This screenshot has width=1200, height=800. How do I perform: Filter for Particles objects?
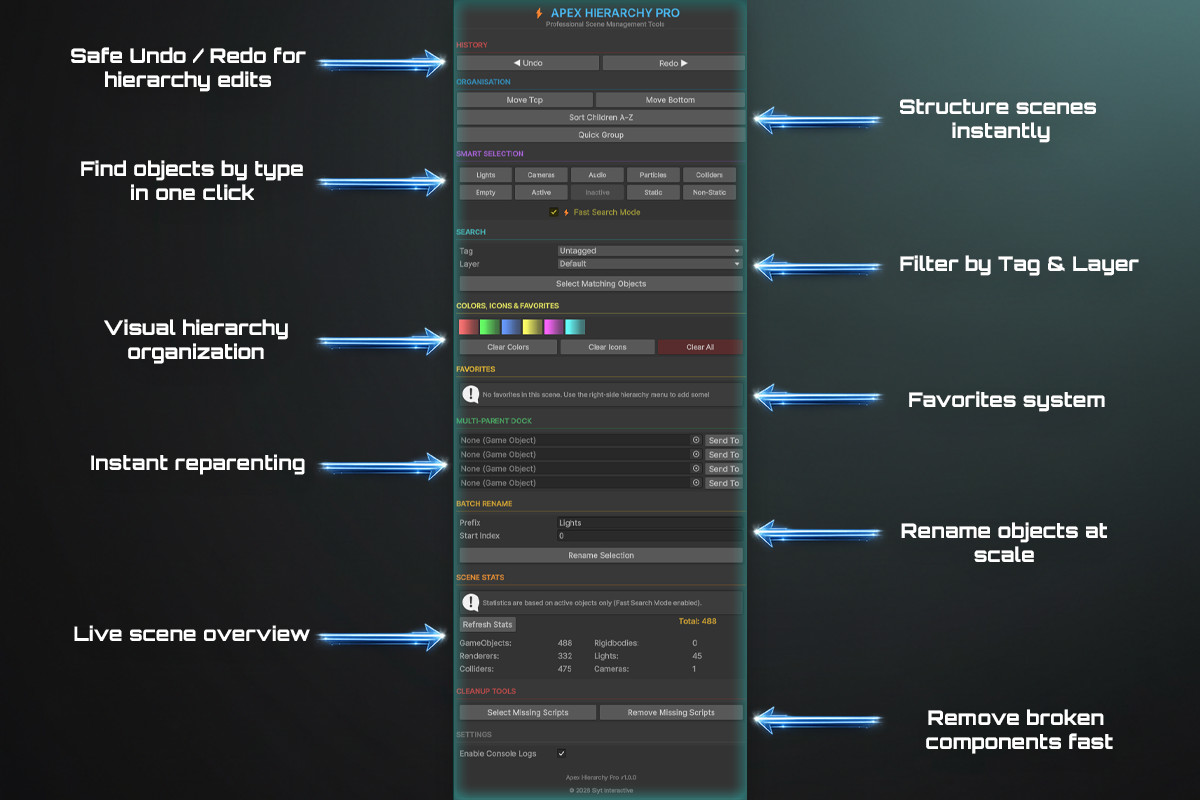pos(653,174)
